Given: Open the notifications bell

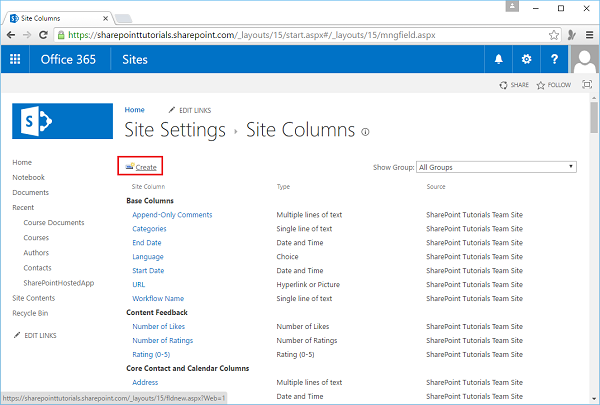Looking at the screenshot, I should (498, 60).
